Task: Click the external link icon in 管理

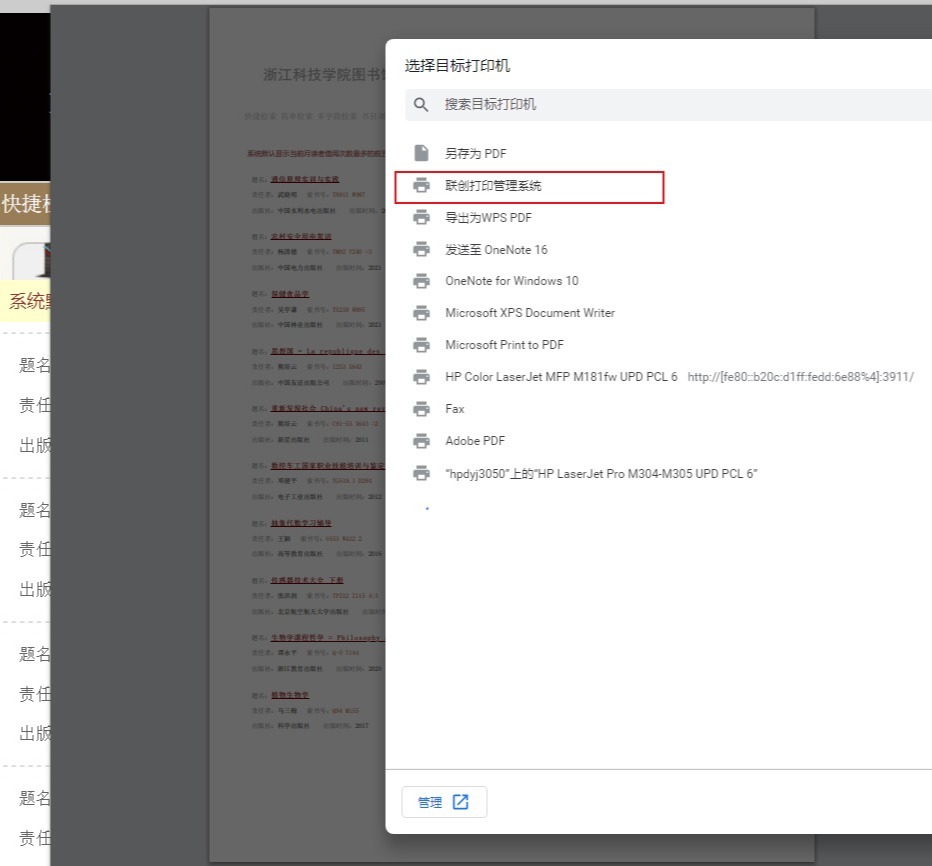Action: [x=460, y=802]
